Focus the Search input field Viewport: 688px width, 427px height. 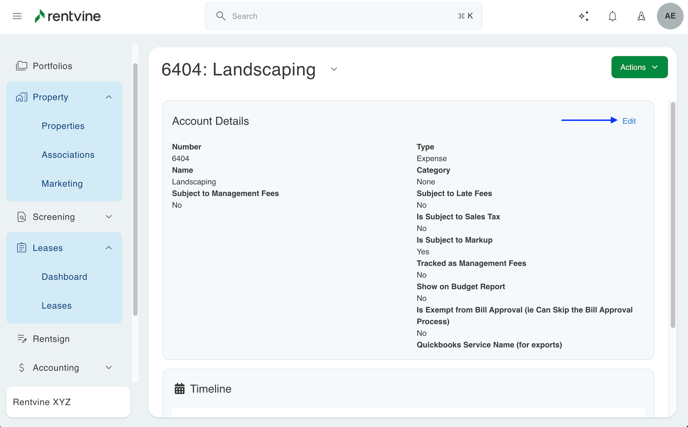click(340, 16)
